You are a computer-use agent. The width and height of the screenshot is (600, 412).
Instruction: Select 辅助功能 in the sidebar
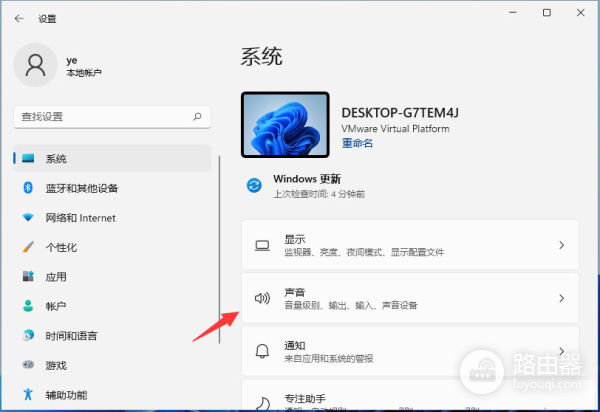pyautogui.click(x=66, y=394)
